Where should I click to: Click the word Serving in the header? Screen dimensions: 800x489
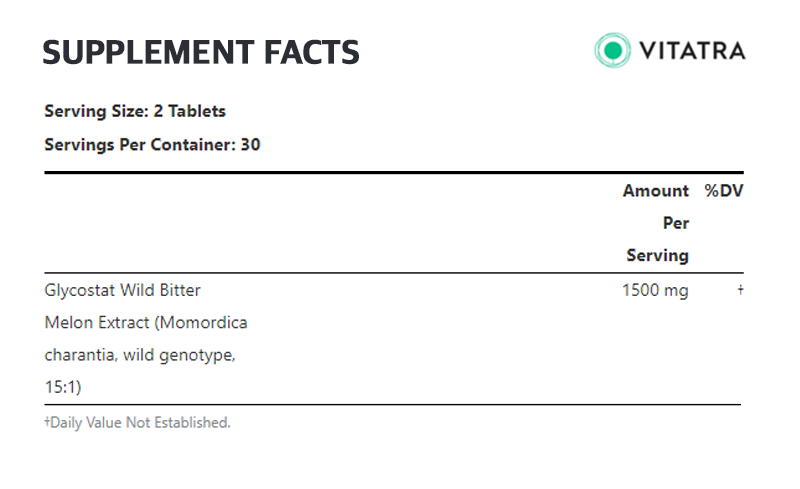tap(658, 255)
